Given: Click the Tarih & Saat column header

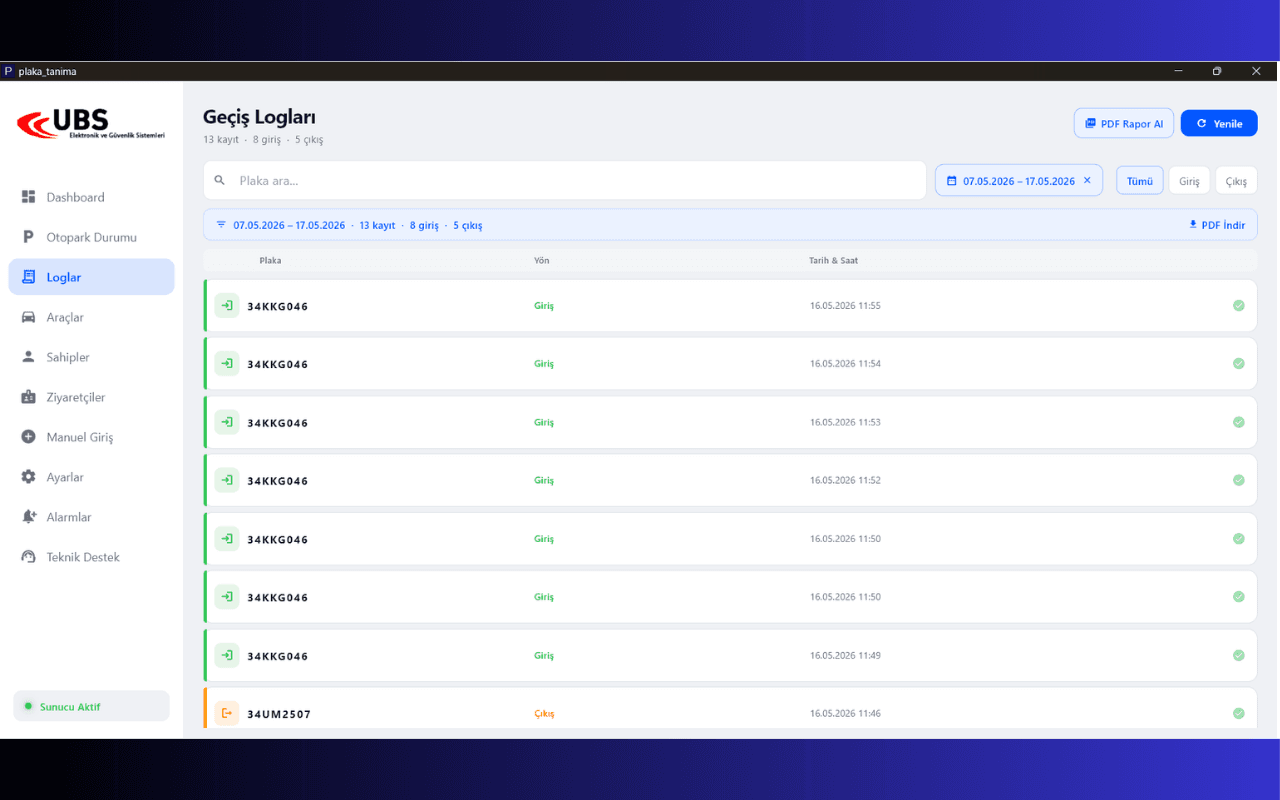Looking at the screenshot, I should (833, 260).
